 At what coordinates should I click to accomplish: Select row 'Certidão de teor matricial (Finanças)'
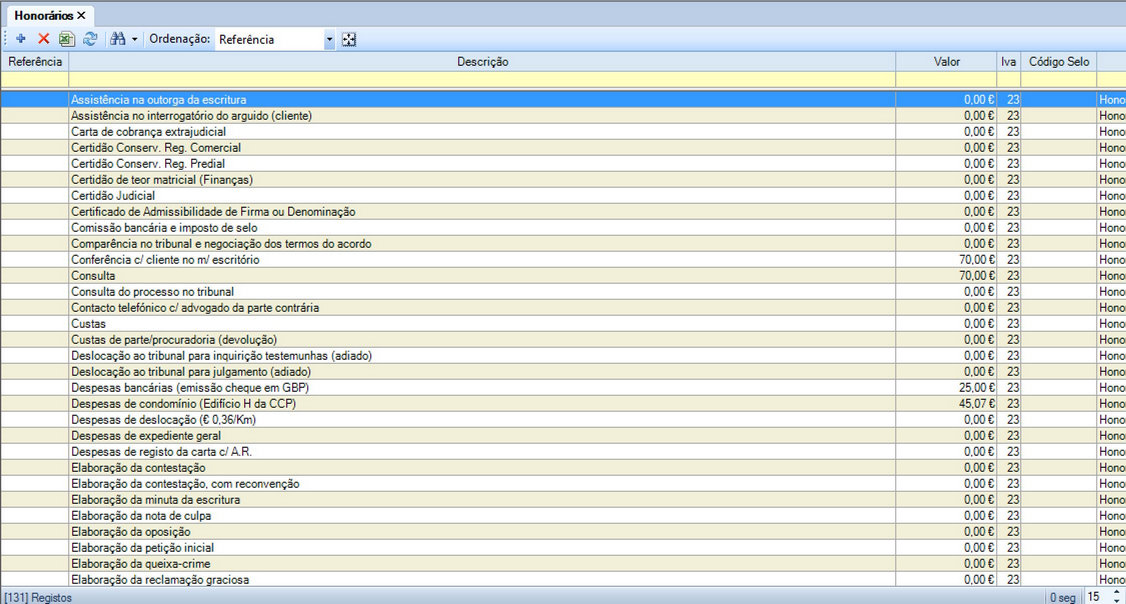click(x=563, y=180)
